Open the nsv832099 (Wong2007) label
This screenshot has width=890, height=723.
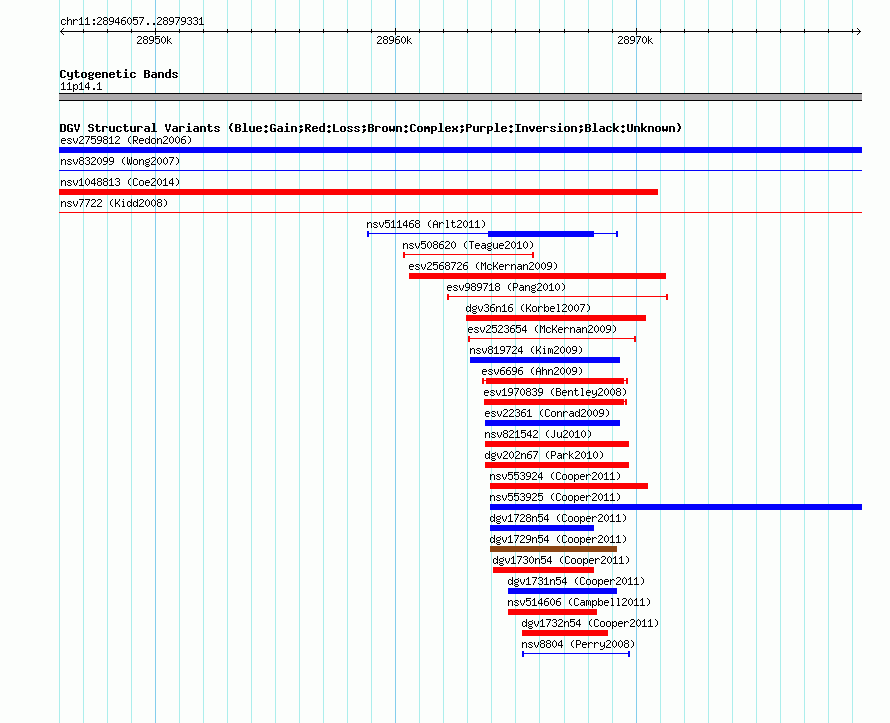pyautogui.click(x=120, y=161)
